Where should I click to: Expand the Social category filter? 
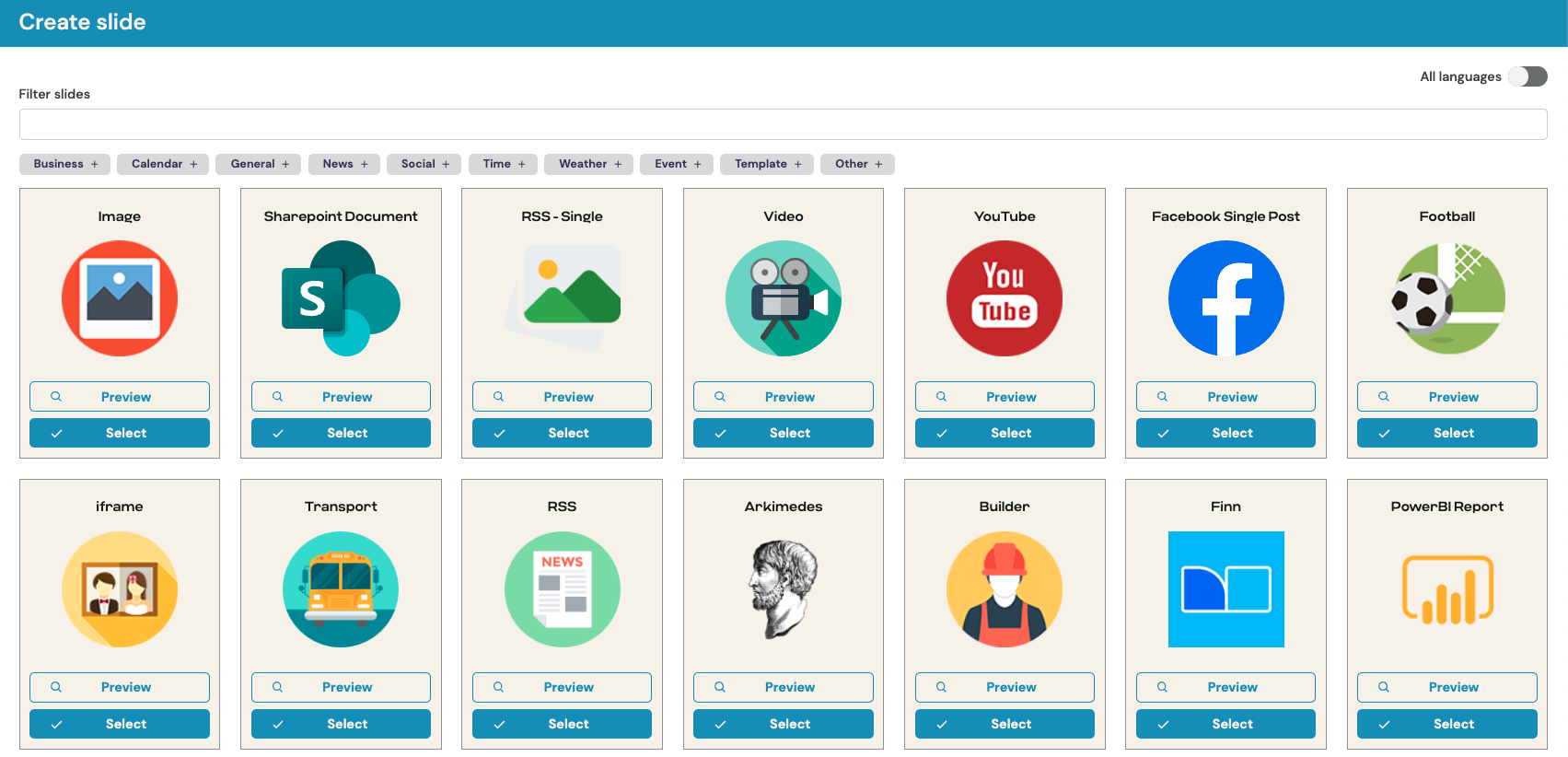(424, 164)
